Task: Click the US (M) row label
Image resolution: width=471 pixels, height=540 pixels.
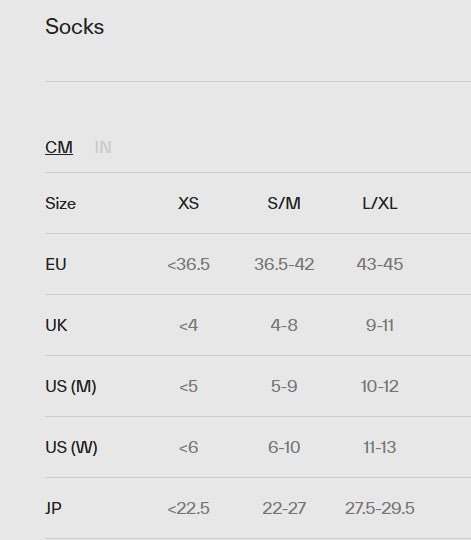Action: pyautogui.click(x=71, y=386)
